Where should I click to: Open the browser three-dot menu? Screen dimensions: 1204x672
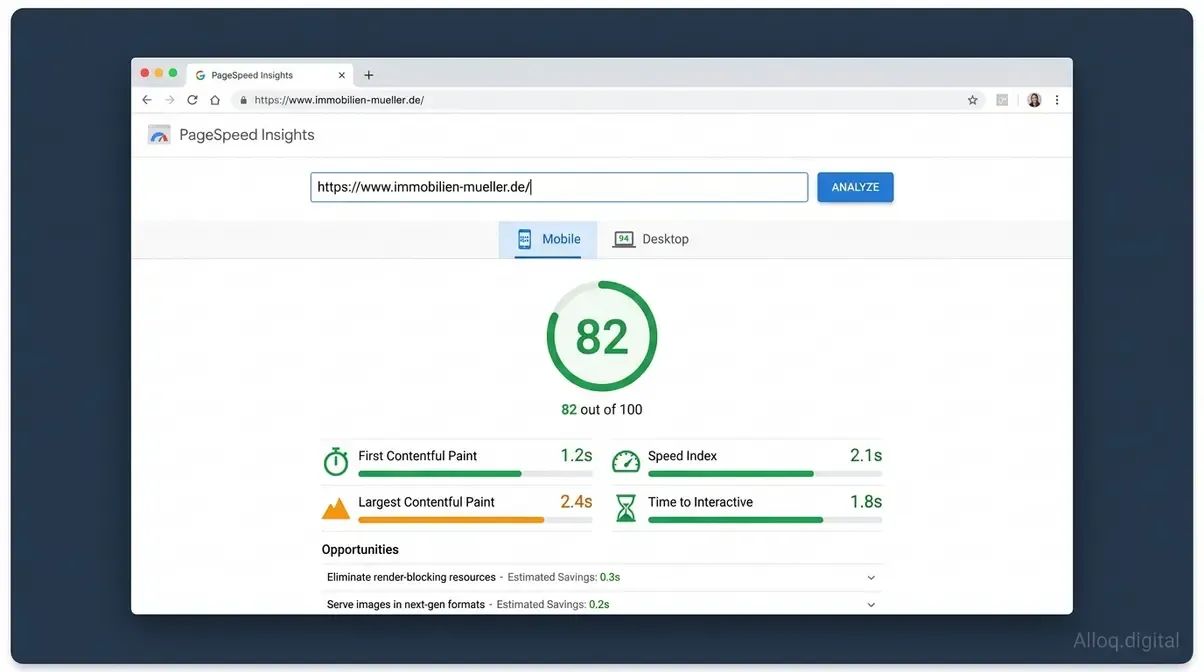[1057, 100]
